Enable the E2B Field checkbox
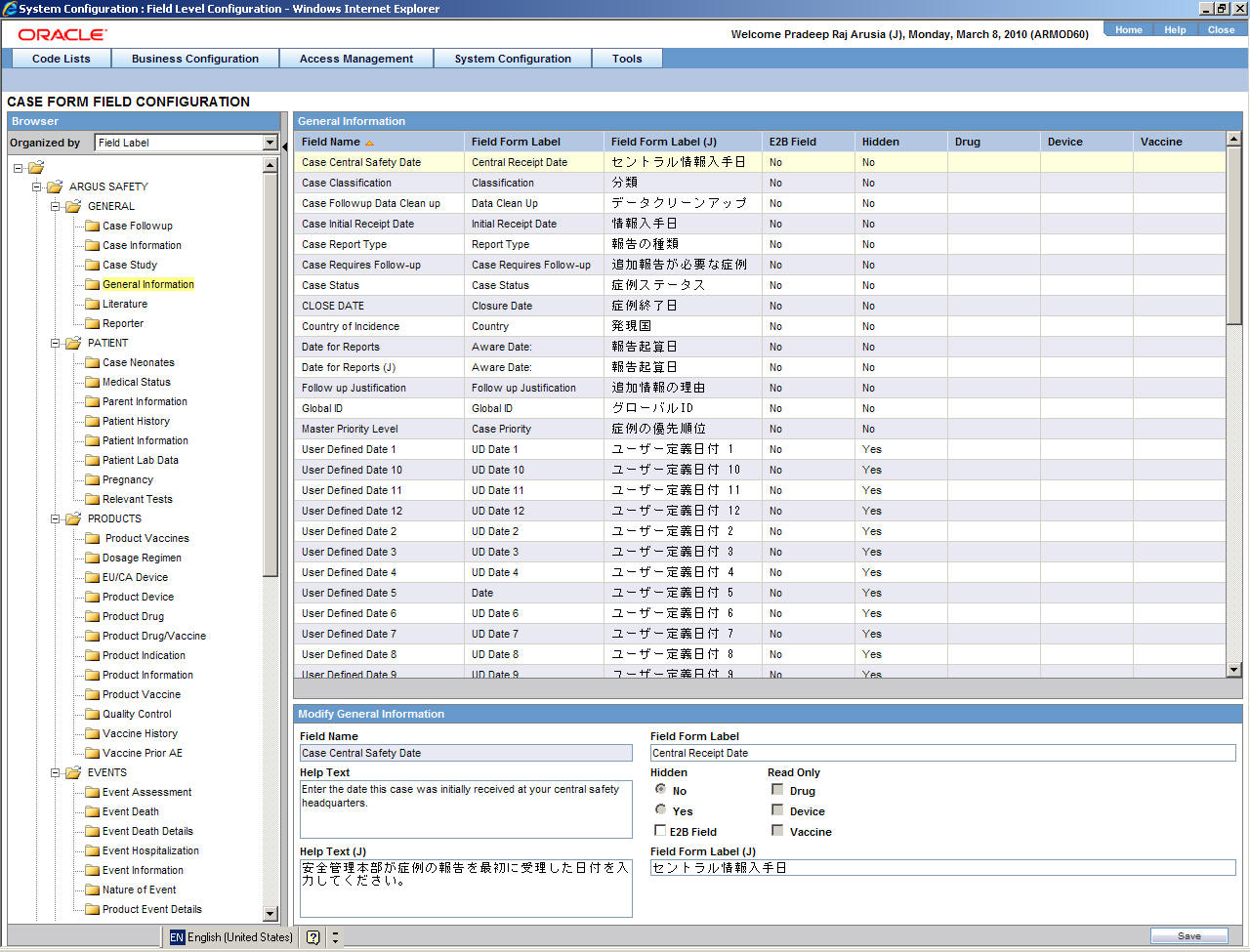 (660, 831)
